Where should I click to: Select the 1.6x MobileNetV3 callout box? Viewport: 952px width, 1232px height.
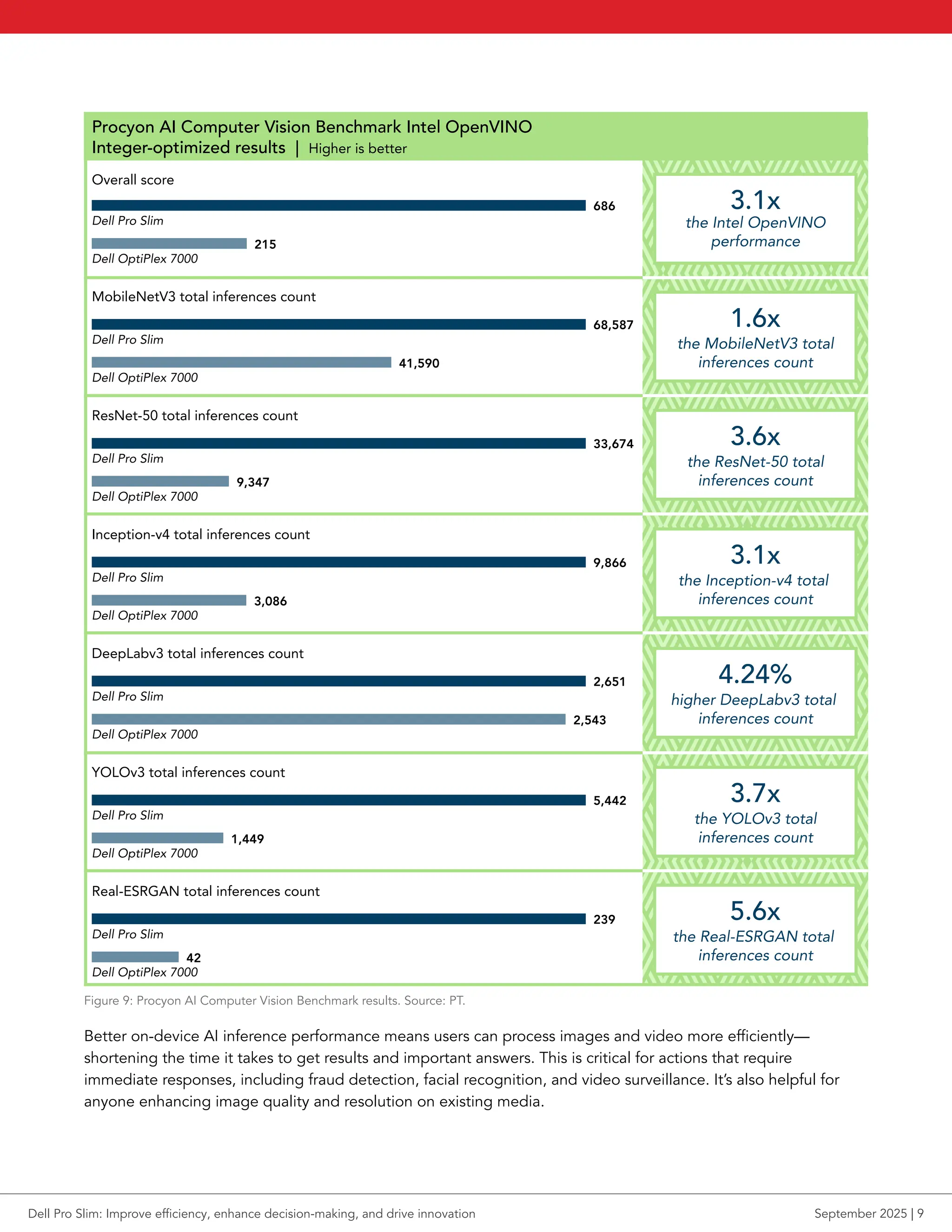click(755, 337)
